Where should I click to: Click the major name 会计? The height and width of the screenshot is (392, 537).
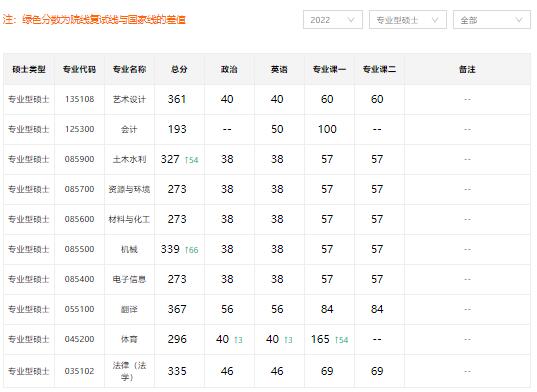pos(129,129)
